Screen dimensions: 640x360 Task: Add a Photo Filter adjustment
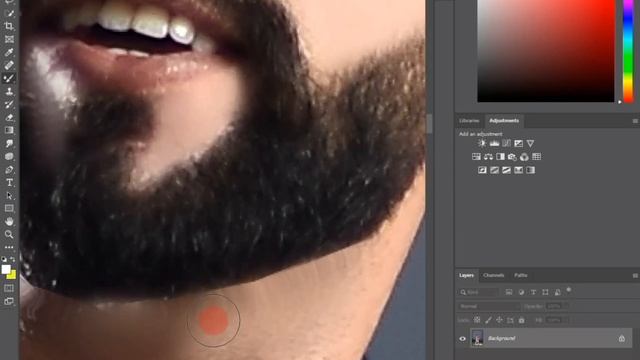click(512, 157)
